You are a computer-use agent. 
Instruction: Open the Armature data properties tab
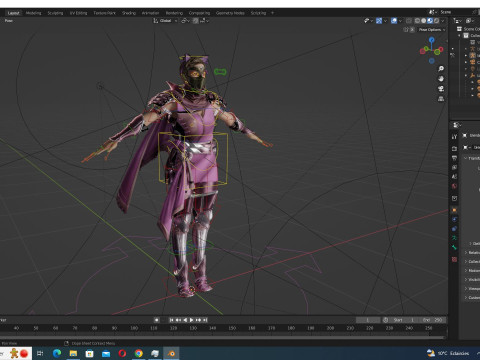coord(454,238)
